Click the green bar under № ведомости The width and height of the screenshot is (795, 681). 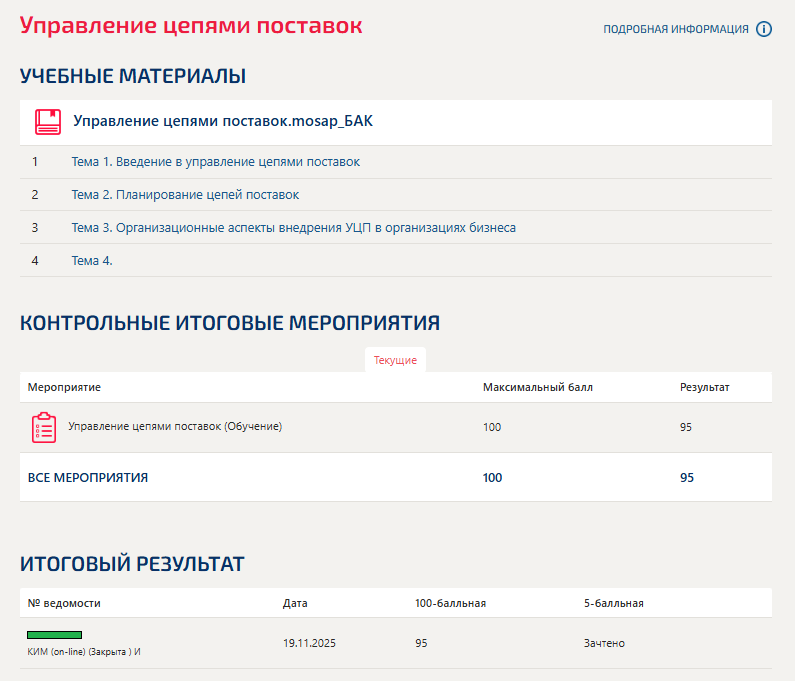coord(54,635)
